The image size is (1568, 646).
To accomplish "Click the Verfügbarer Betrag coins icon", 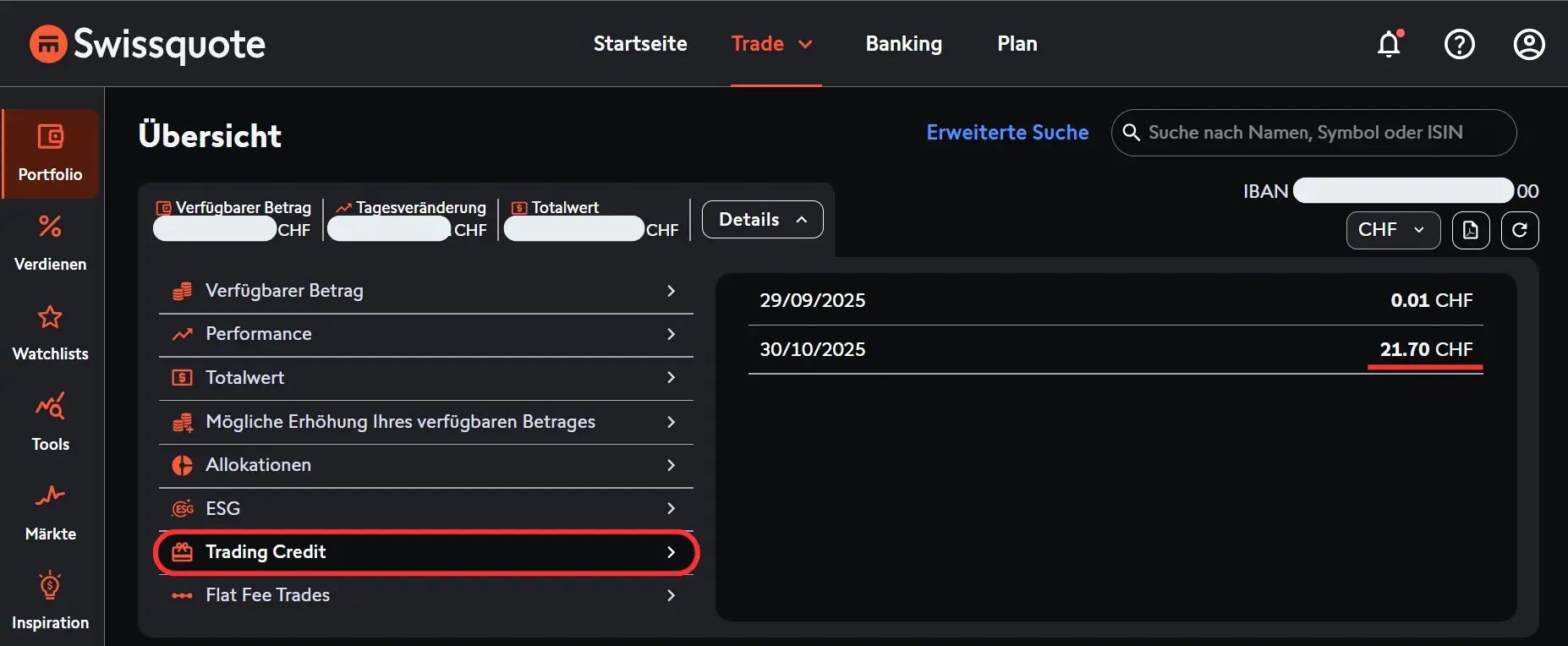I will pos(182,291).
